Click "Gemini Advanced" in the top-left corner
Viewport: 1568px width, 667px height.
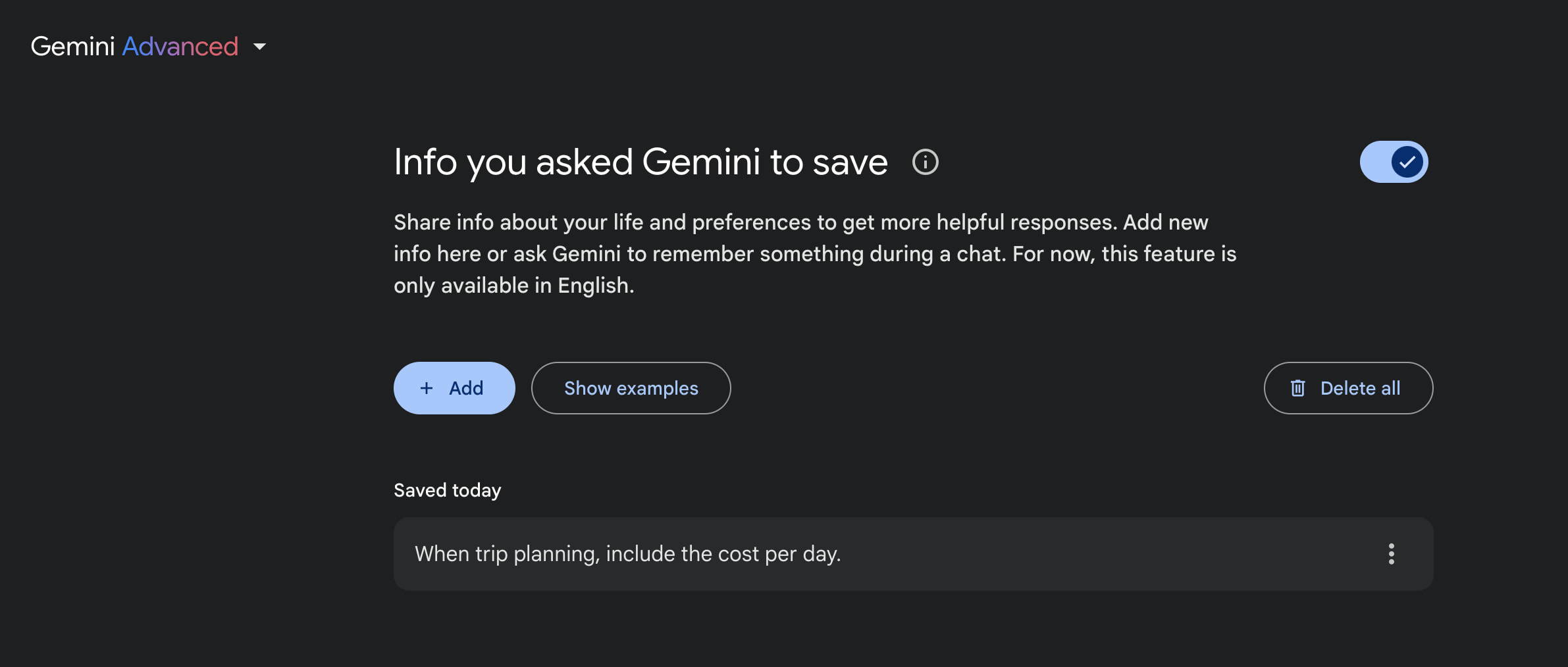(134, 46)
